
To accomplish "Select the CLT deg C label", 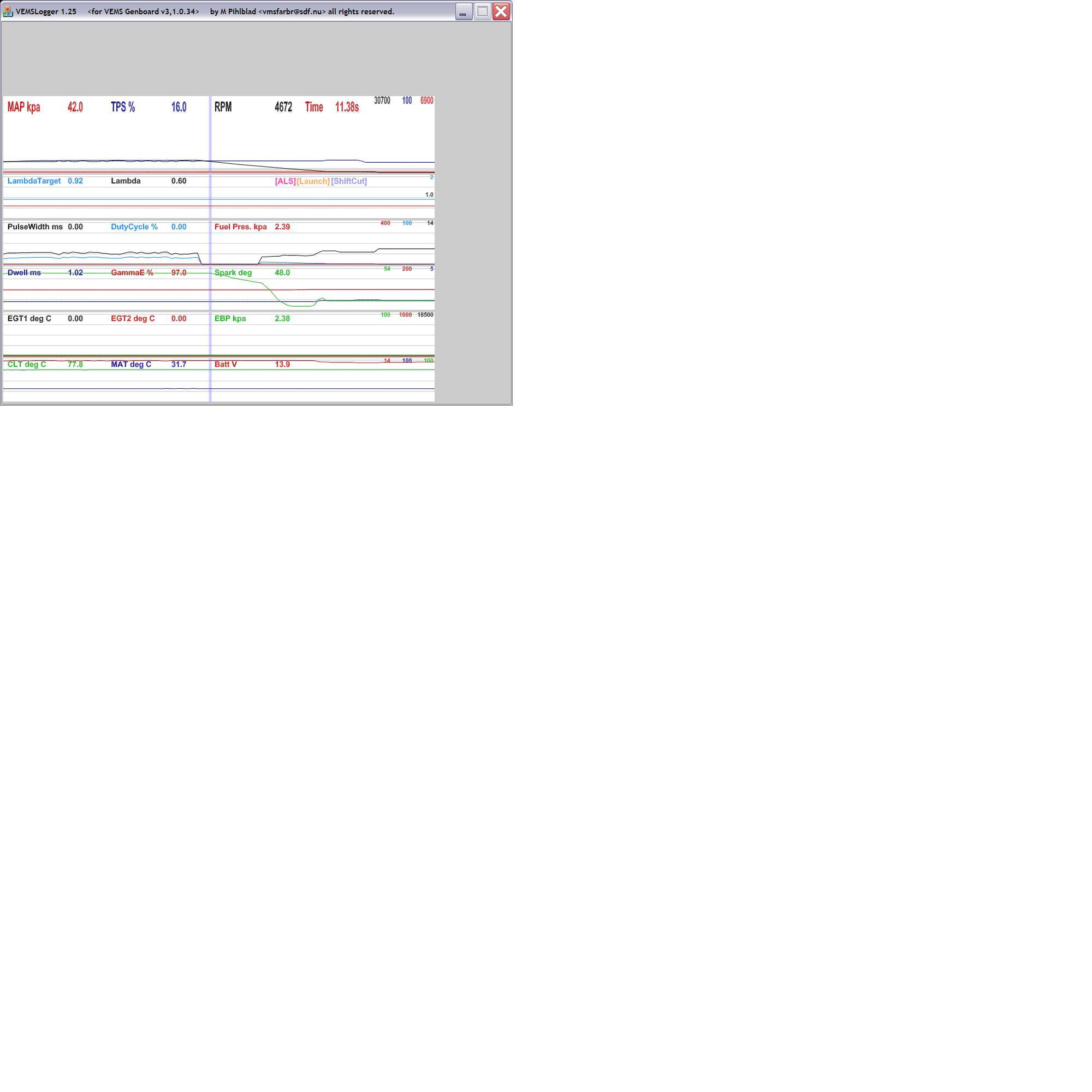I will tap(27, 365).
